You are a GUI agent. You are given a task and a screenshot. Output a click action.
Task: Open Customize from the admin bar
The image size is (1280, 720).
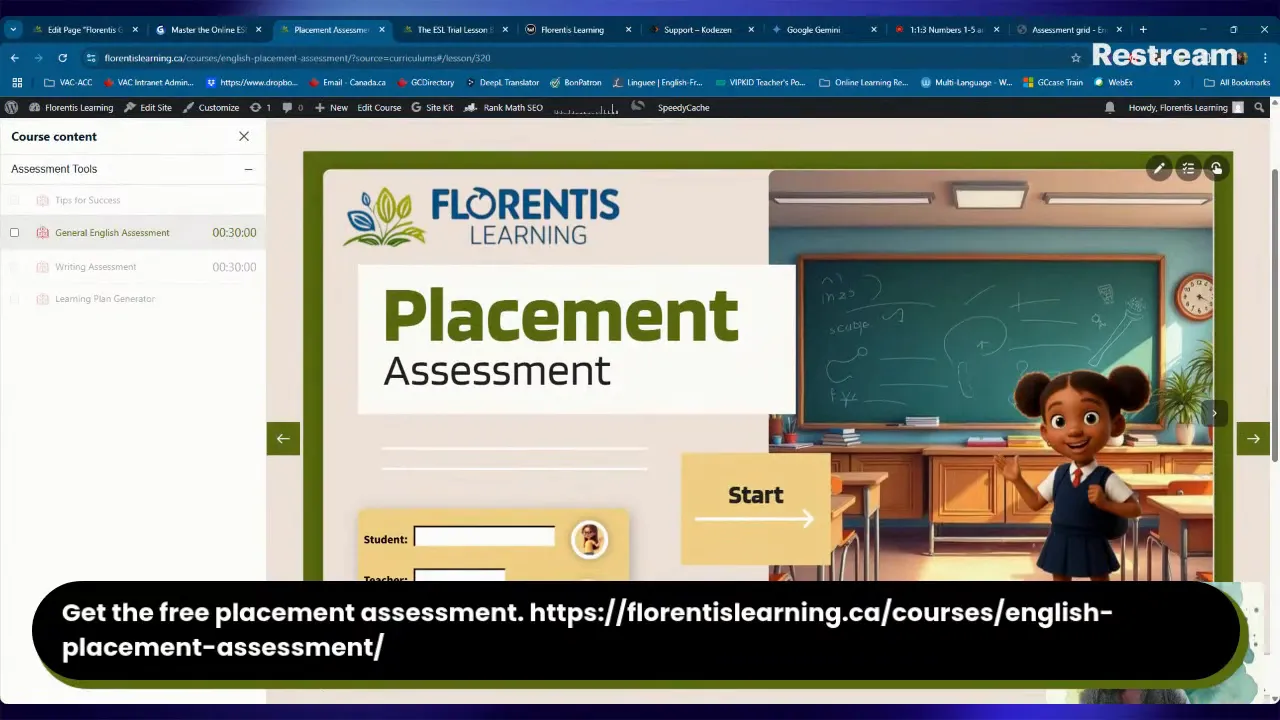[211, 107]
